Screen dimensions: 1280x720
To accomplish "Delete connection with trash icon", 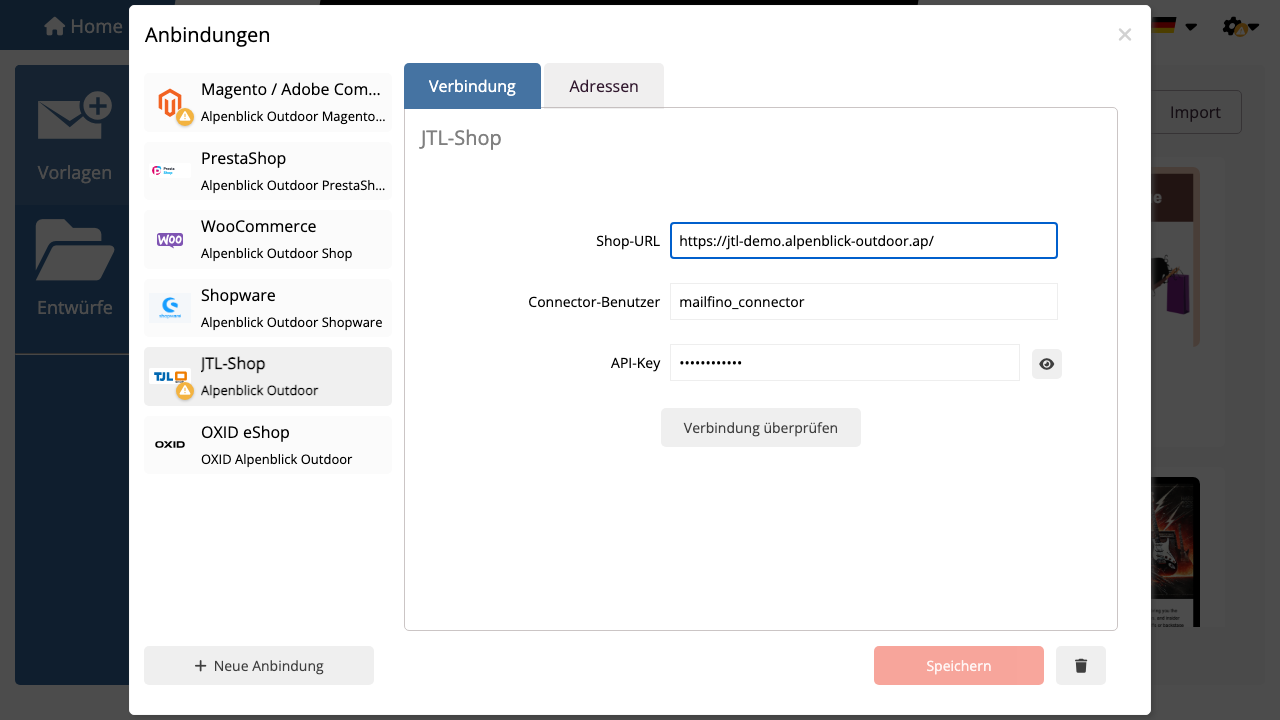I will pos(1081,665).
